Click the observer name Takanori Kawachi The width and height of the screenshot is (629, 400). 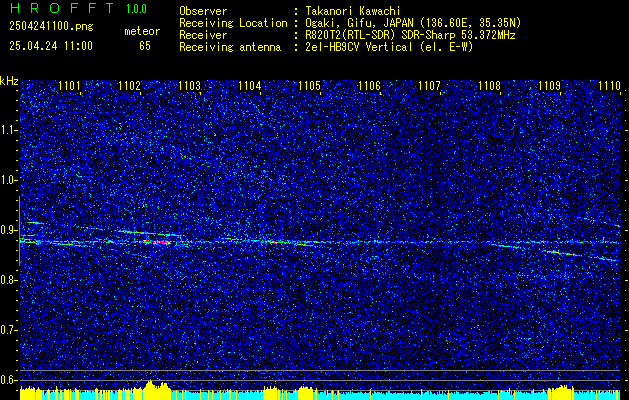[x=353, y=11]
